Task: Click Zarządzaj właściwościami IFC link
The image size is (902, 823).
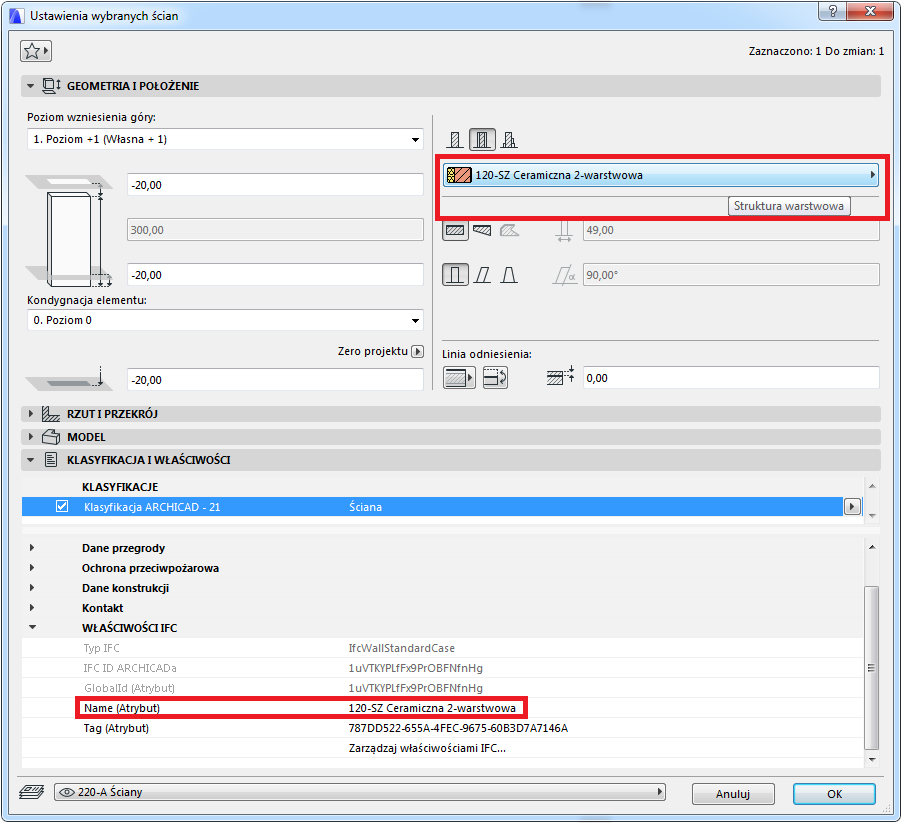Action: point(426,747)
